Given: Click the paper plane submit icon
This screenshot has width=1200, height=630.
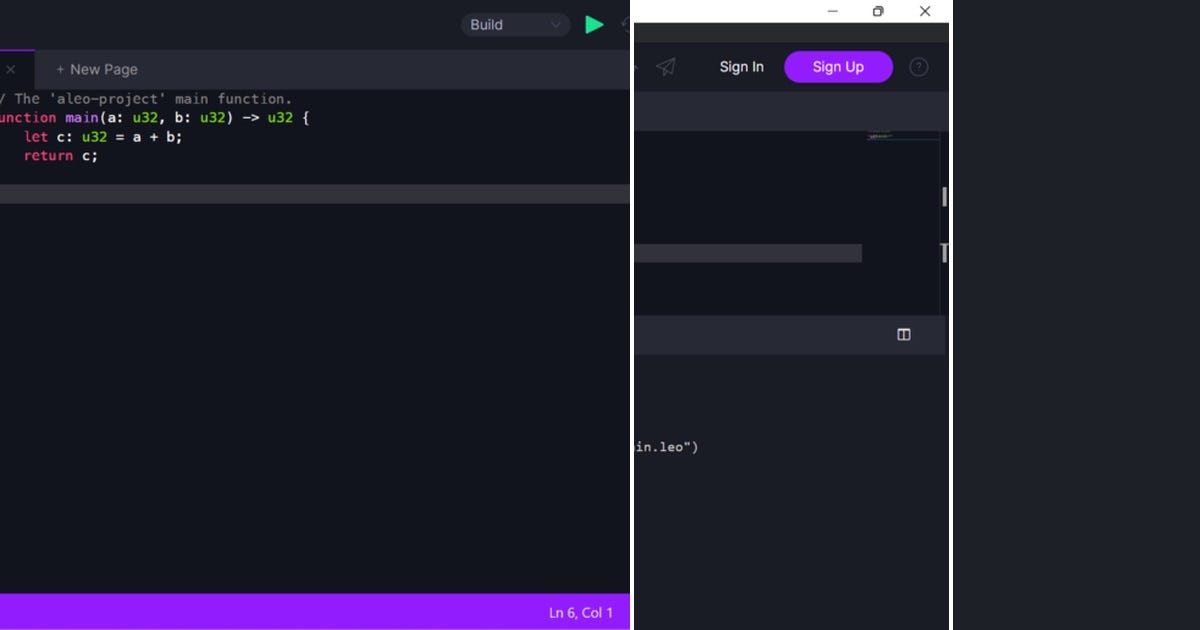Looking at the screenshot, I should 666,66.
